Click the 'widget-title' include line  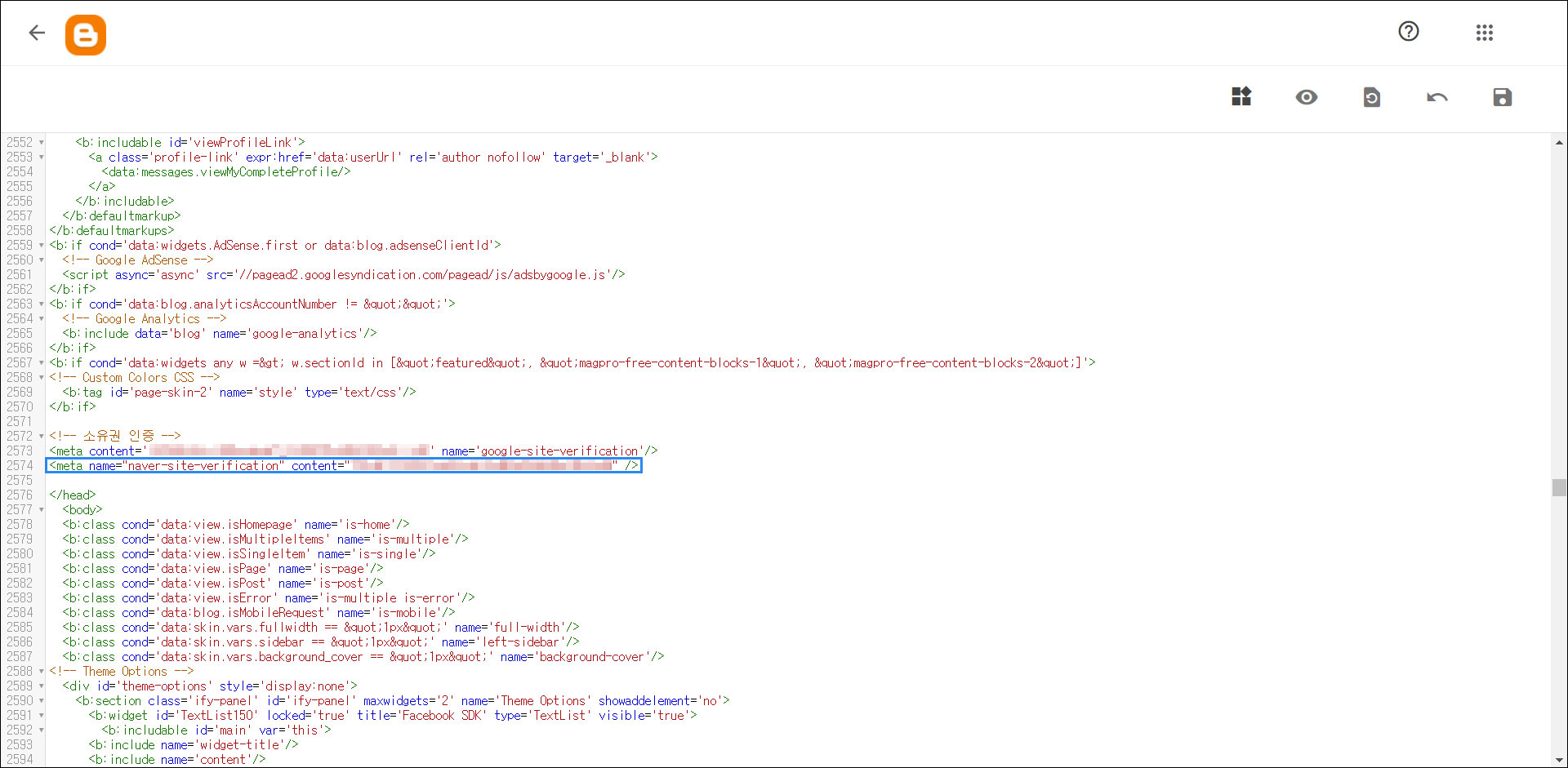coord(193,744)
